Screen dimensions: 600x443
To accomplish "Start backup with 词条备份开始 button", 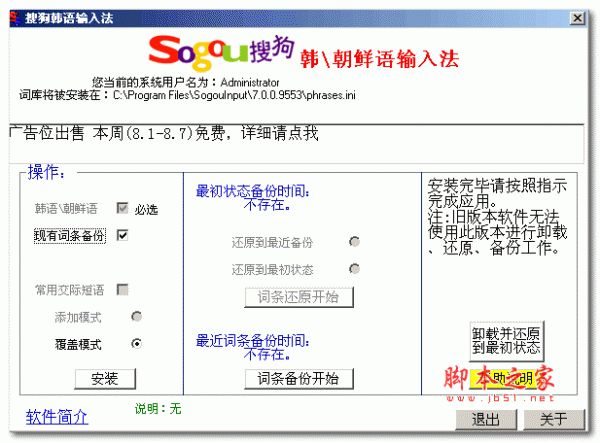I will 299,379.
